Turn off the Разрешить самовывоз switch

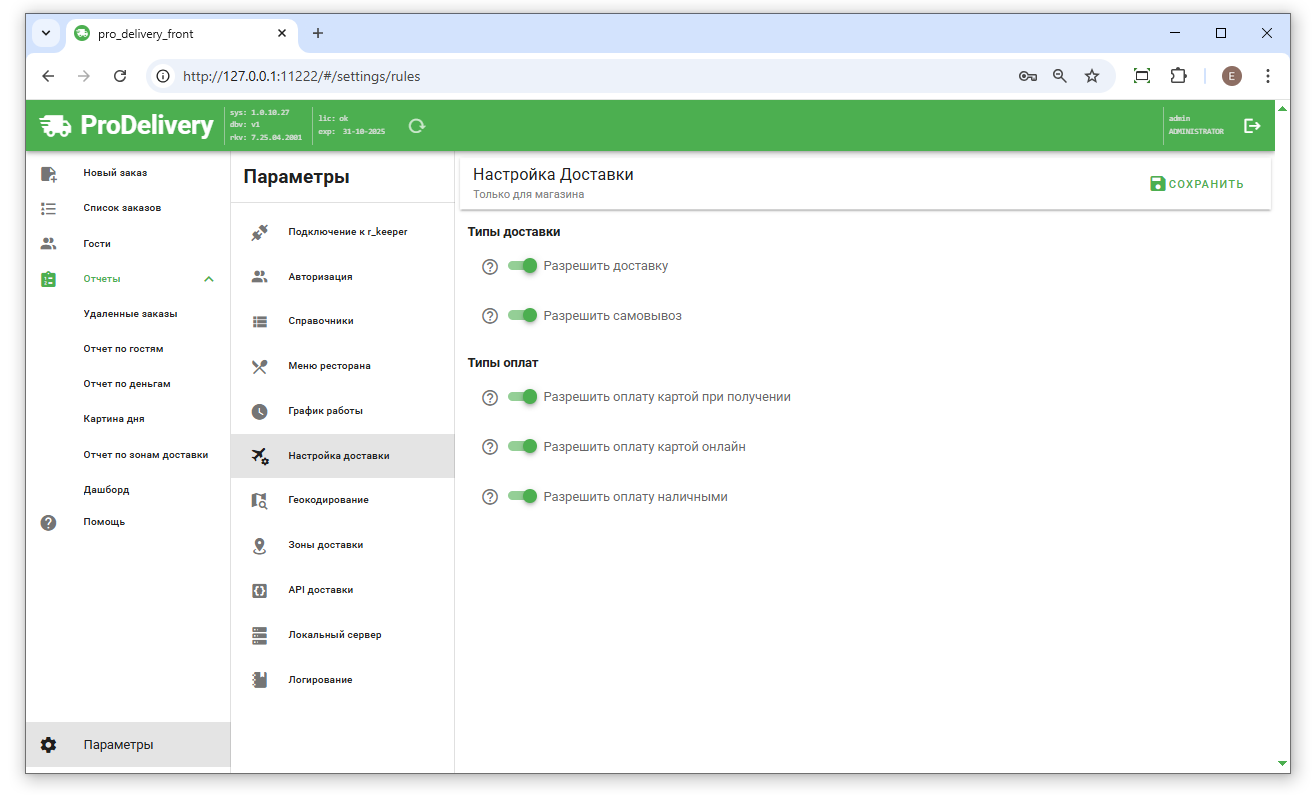[x=523, y=316]
